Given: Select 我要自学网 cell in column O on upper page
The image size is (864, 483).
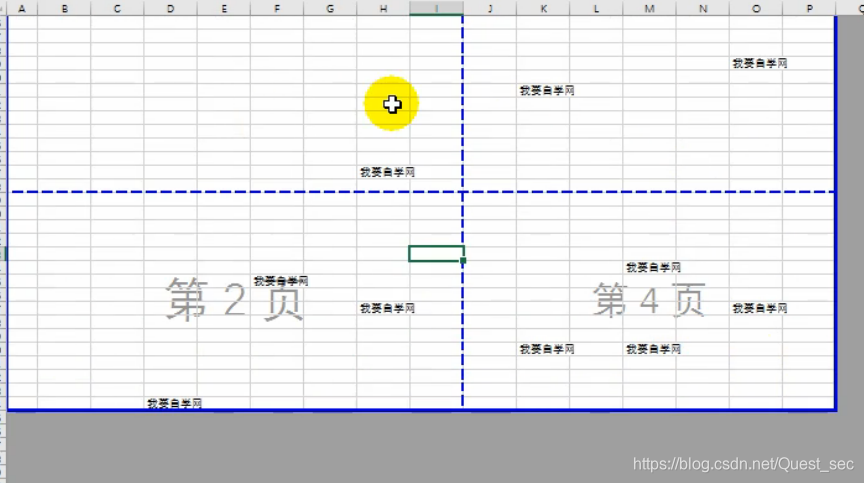Looking at the screenshot, I should coord(759,63).
